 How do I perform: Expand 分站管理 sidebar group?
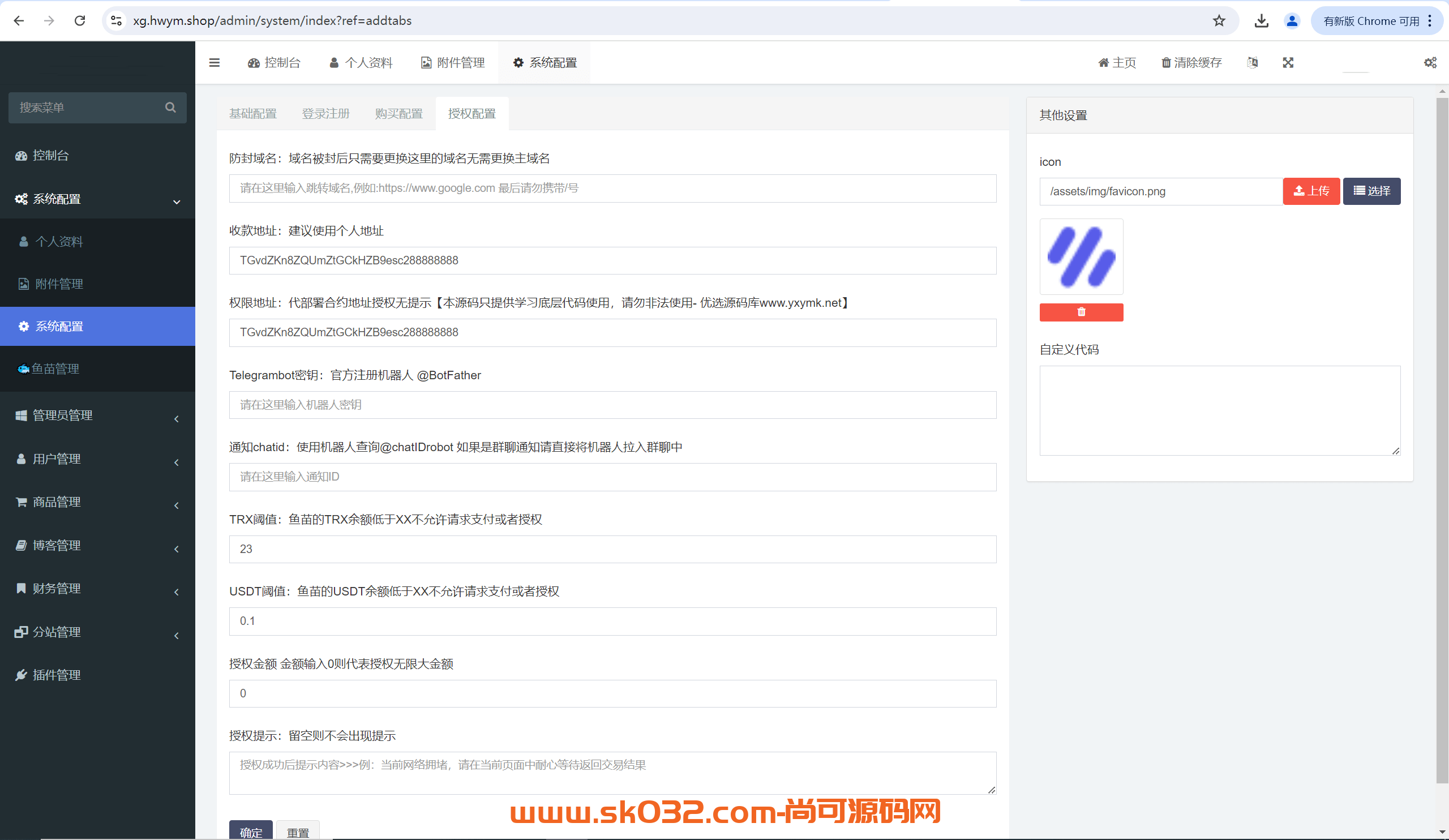98,632
